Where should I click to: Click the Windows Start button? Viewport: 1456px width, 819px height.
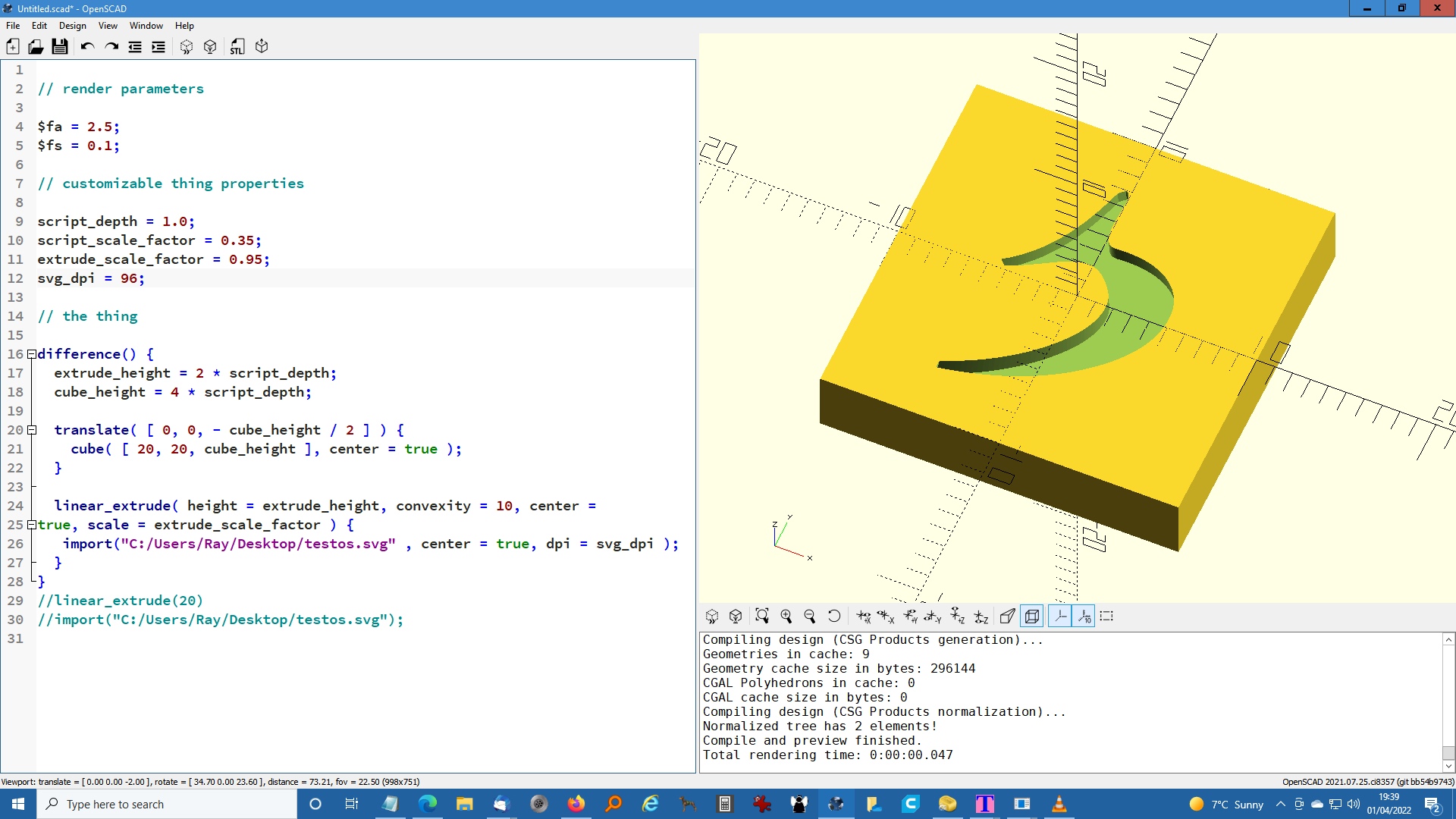click(18, 804)
